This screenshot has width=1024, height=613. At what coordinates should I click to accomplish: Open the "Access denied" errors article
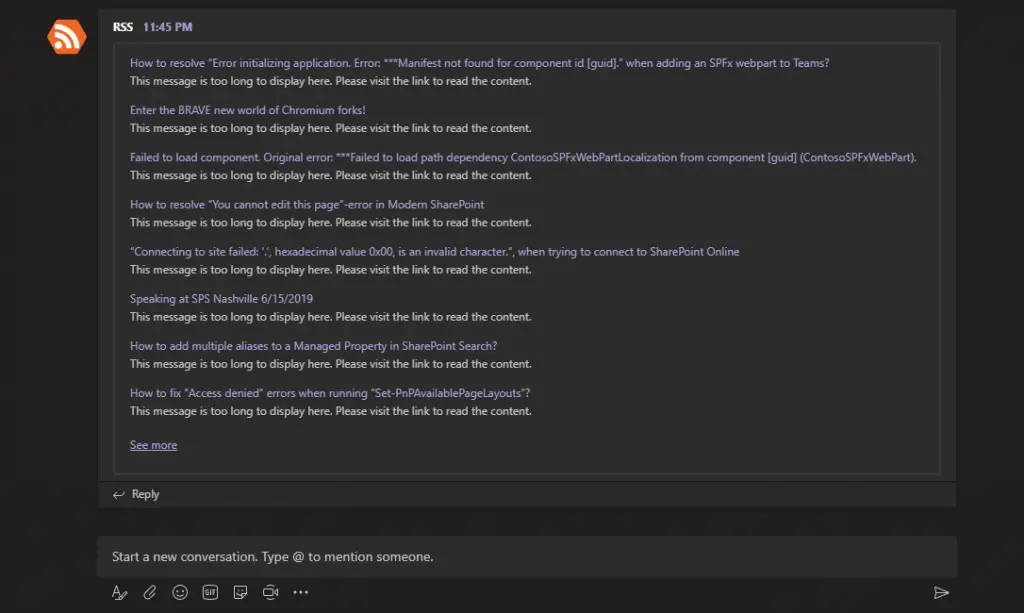pos(329,392)
